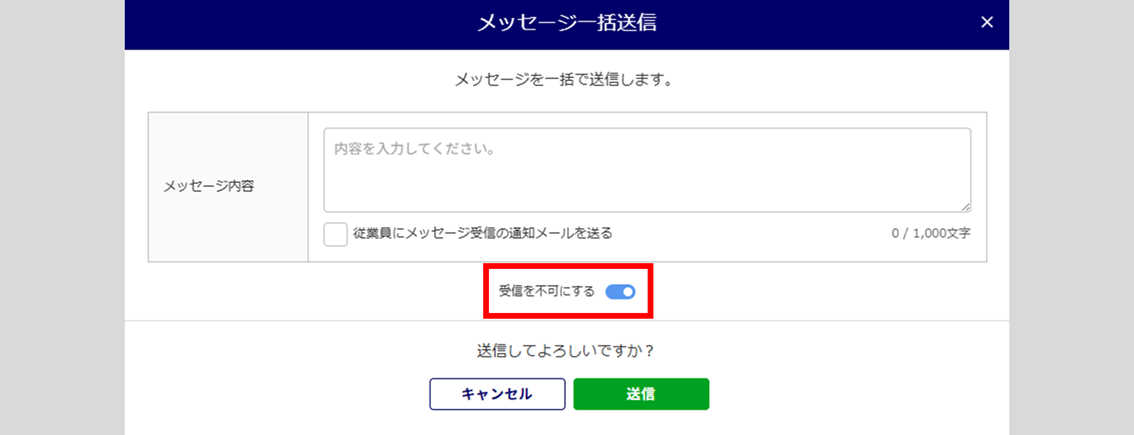Click the メッセージ内容 row label
The image size is (1134, 435).
(208, 186)
